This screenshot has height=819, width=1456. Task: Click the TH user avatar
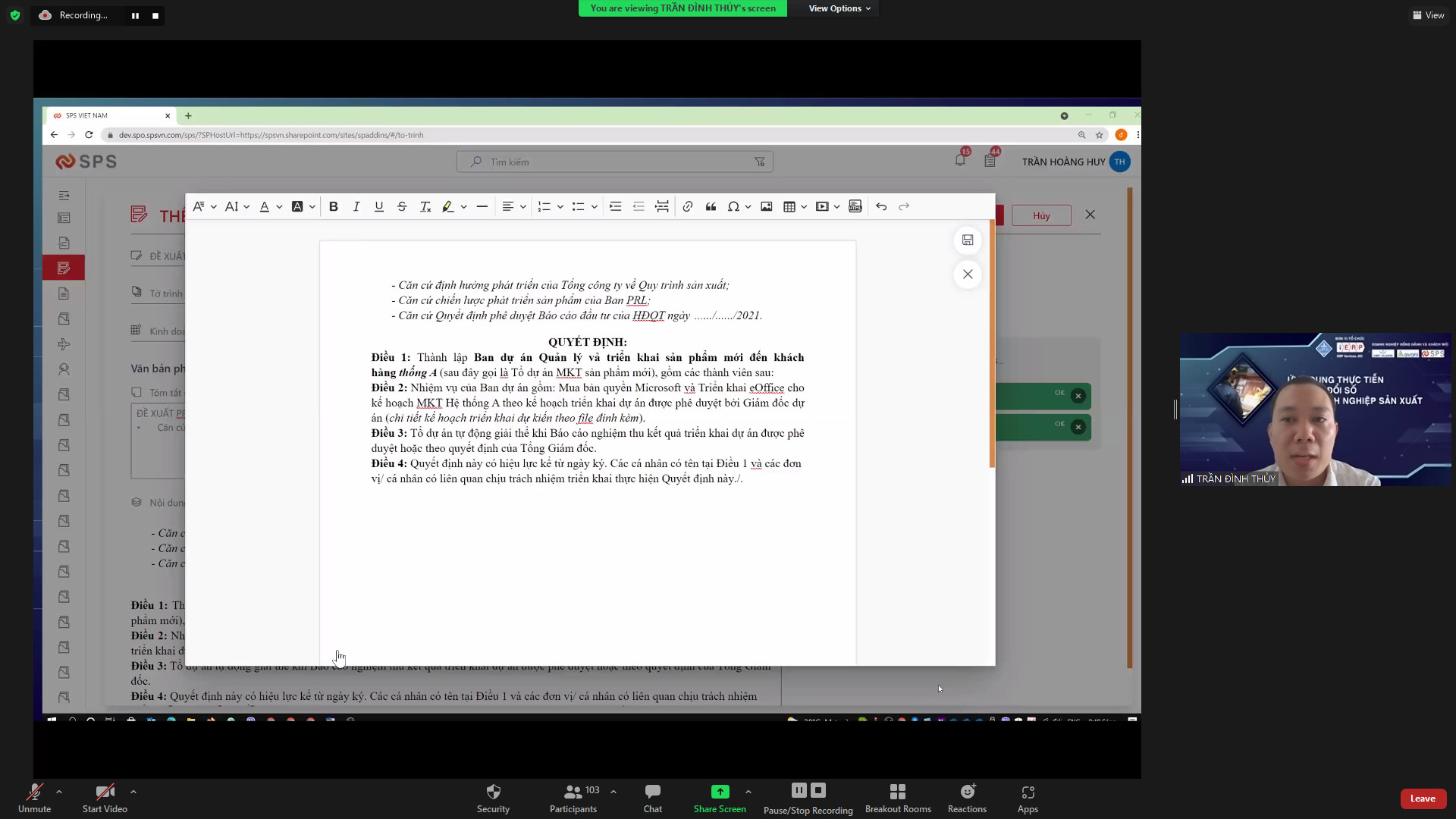pos(1120,162)
